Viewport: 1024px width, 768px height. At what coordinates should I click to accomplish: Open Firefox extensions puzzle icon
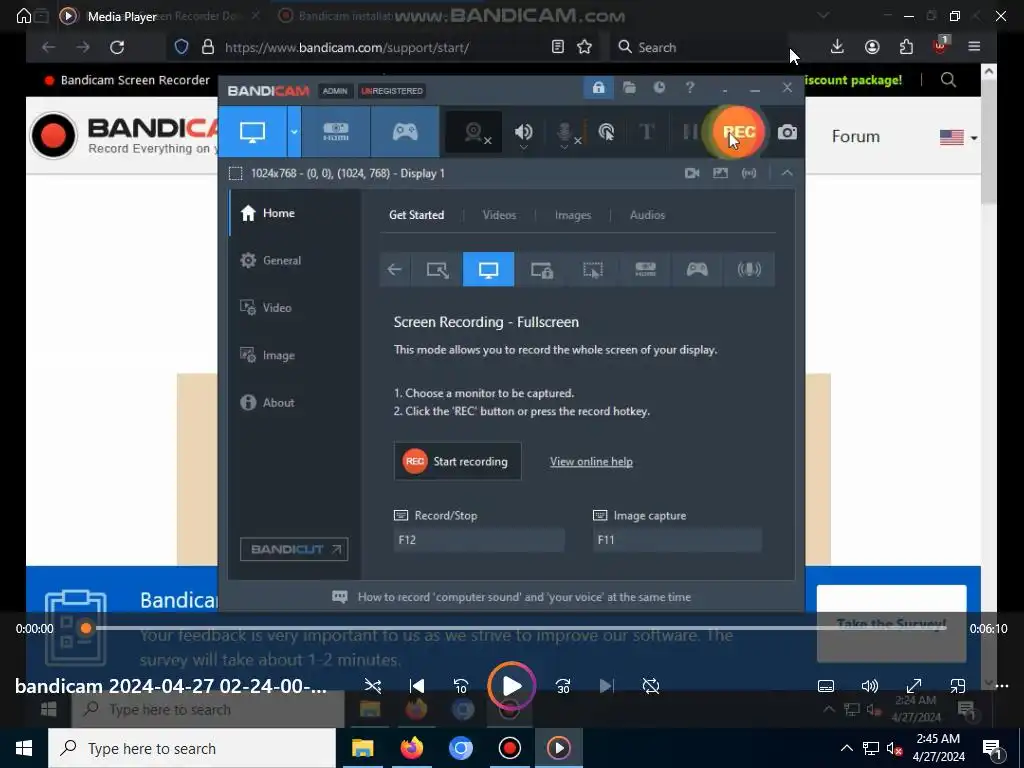click(x=906, y=46)
